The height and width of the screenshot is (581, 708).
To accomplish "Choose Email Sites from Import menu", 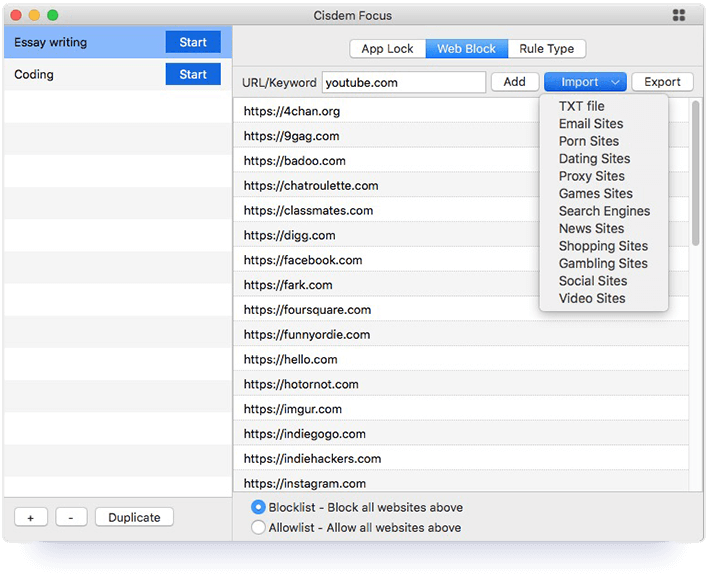I will pyautogui.click(x=591, y=124).
